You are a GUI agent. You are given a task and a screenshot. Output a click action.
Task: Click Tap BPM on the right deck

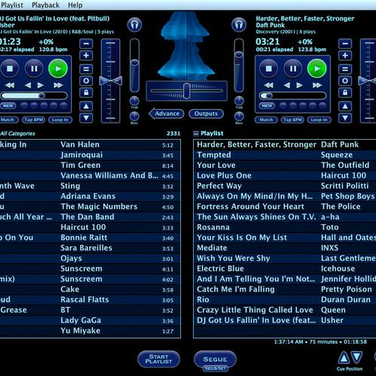(x=293, y=120)
